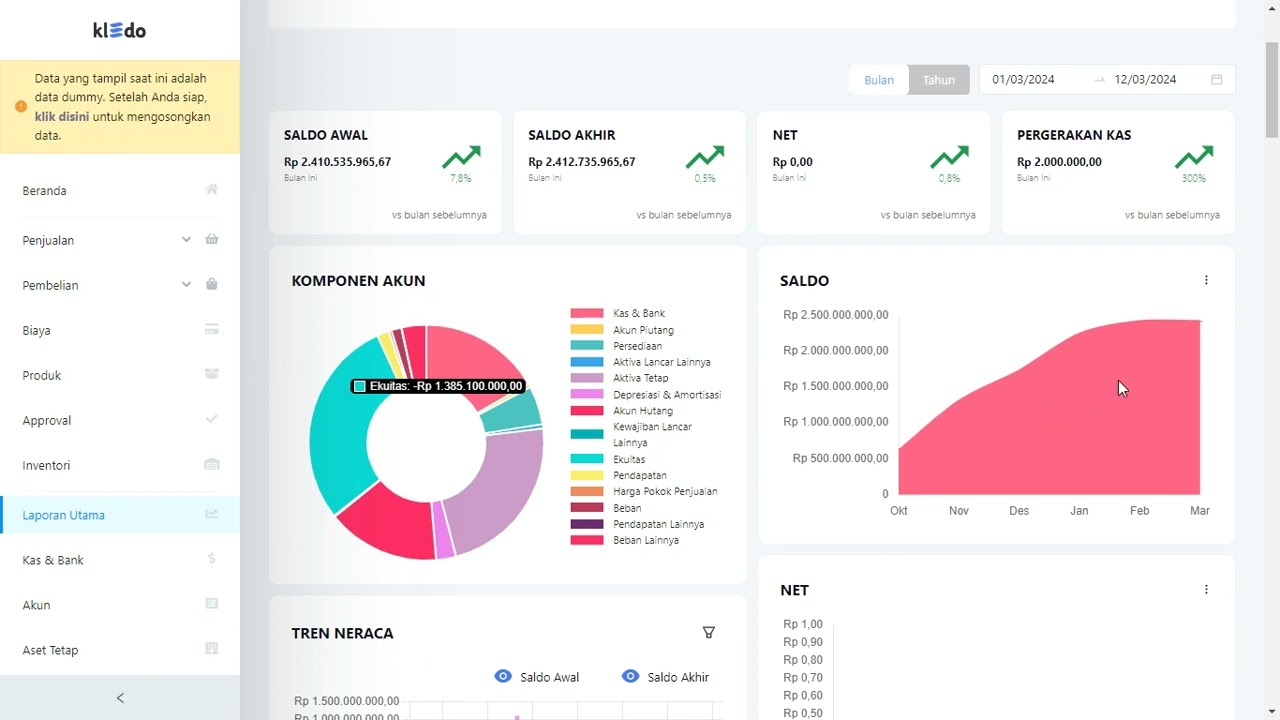Click the Saldo Awal trend arrow icon
This screenshot has width=1280, height=720.
coord(461,157)
